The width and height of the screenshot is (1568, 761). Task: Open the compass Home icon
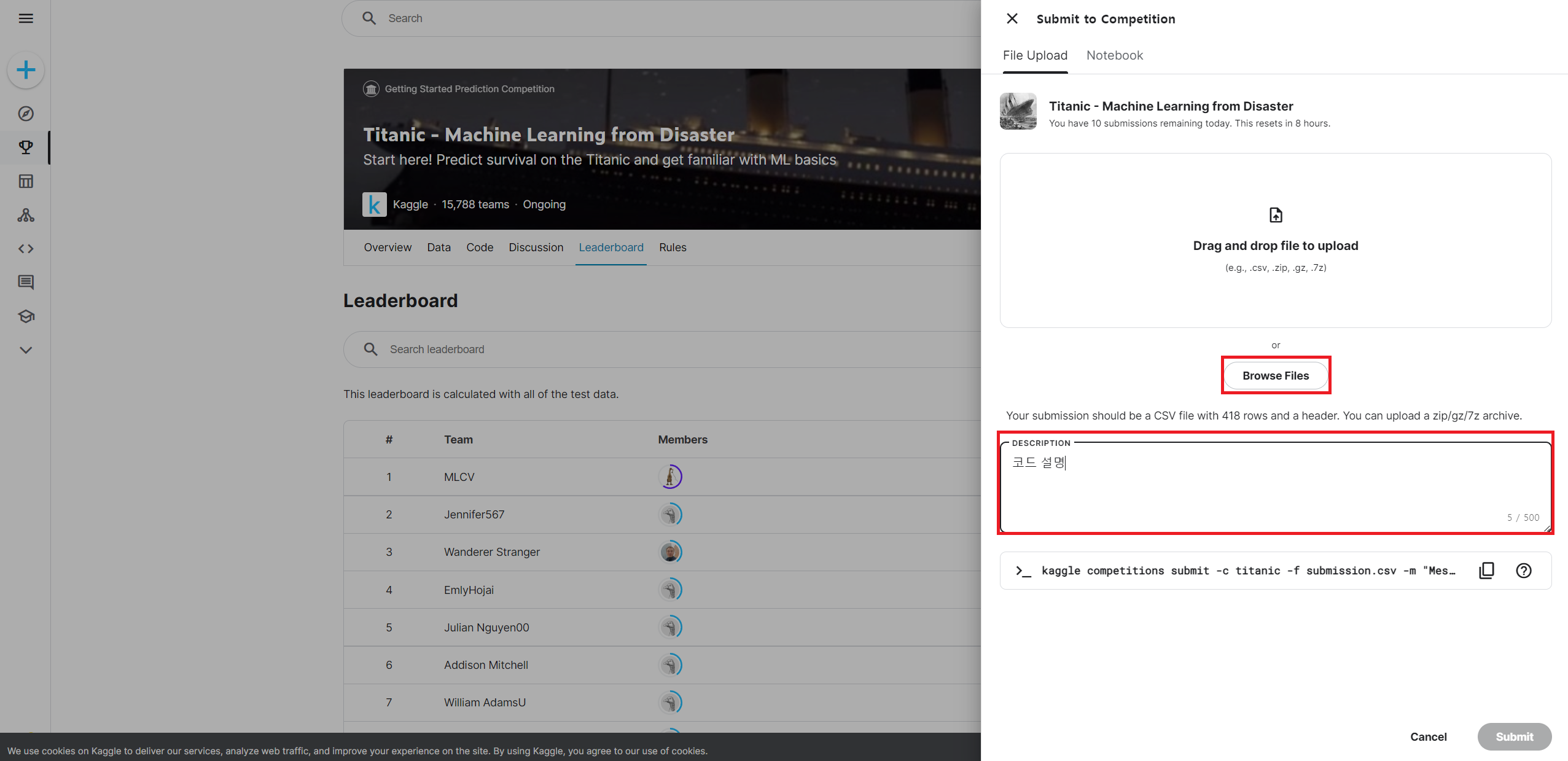pos(26,114)
